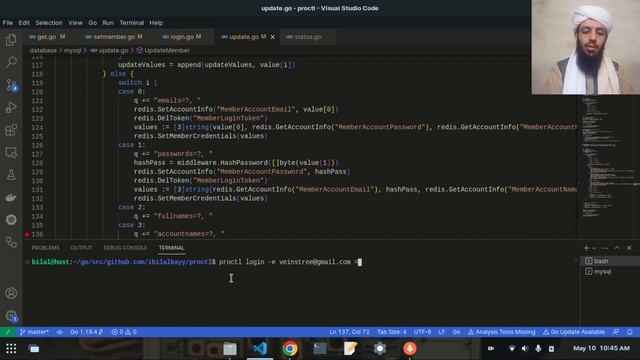Open the Help menu
This screenshot has width=640, height=360.
tap(156, 23)
